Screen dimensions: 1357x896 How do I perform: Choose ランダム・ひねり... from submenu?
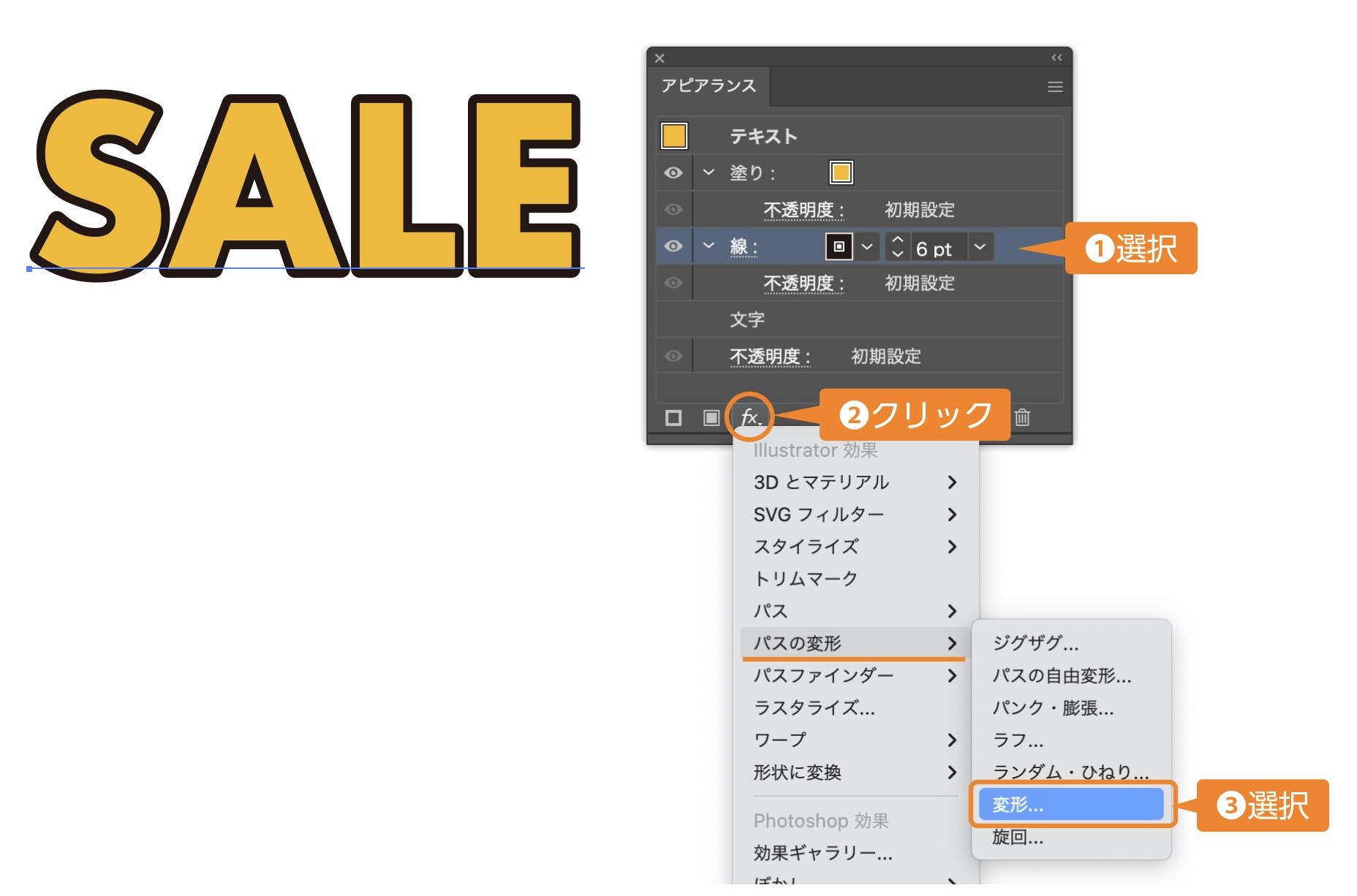click(x=1071, y=772)
